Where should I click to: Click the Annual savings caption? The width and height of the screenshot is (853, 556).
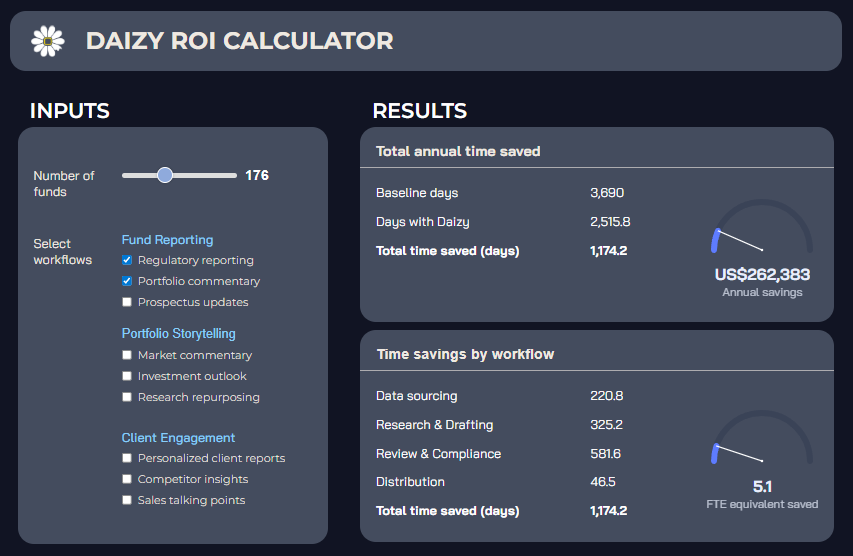coord(762,292)
